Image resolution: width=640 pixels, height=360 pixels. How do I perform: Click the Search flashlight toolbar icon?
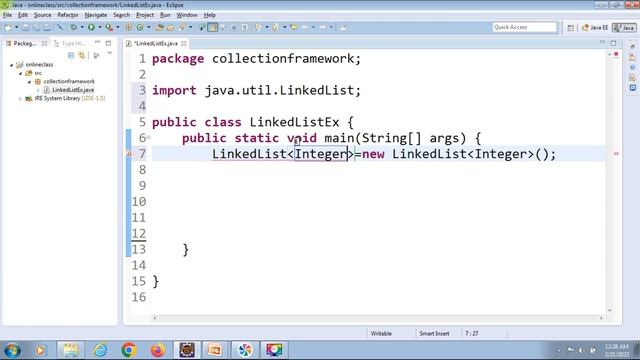182,27
